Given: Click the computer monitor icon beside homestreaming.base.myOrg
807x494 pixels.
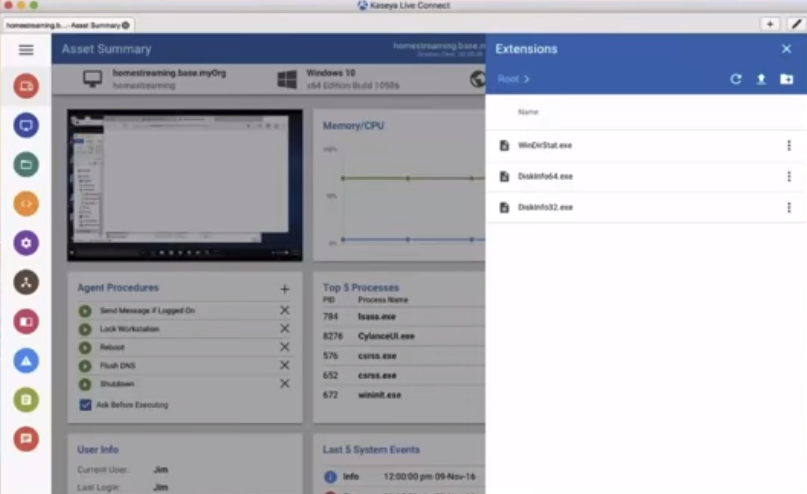Looking at the screenshot, I should (93, 79).
